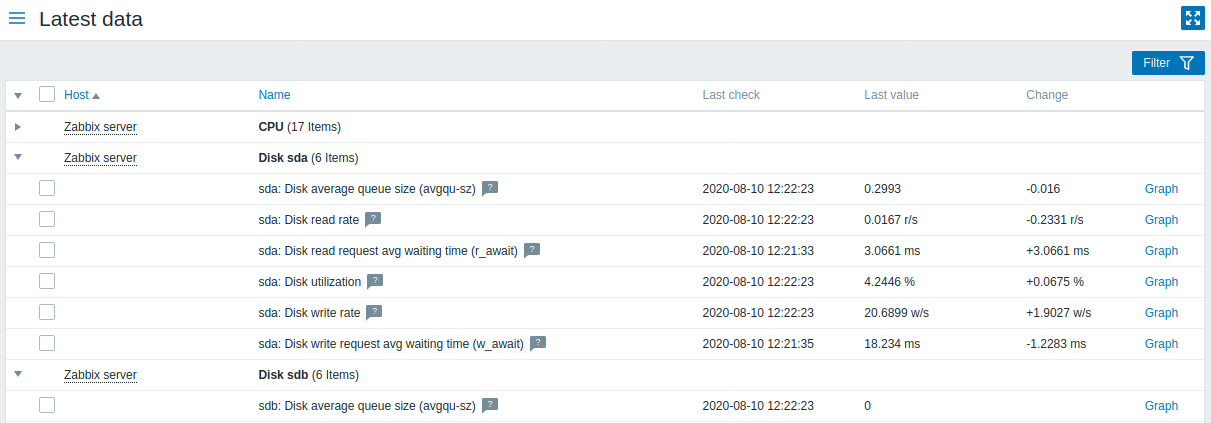1211x423 pixels.
Task: Open Graph link for sda Disk write rate
Action: [1161, 312]
